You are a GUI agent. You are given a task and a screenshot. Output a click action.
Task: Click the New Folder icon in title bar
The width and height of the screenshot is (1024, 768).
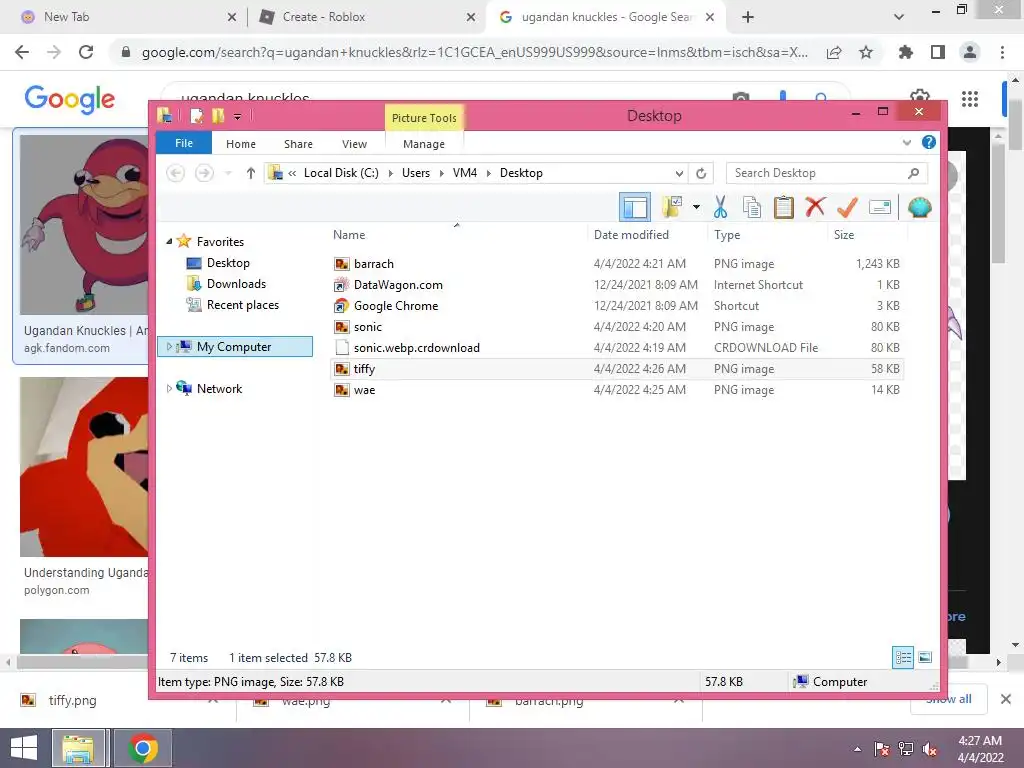click(217, 116)
